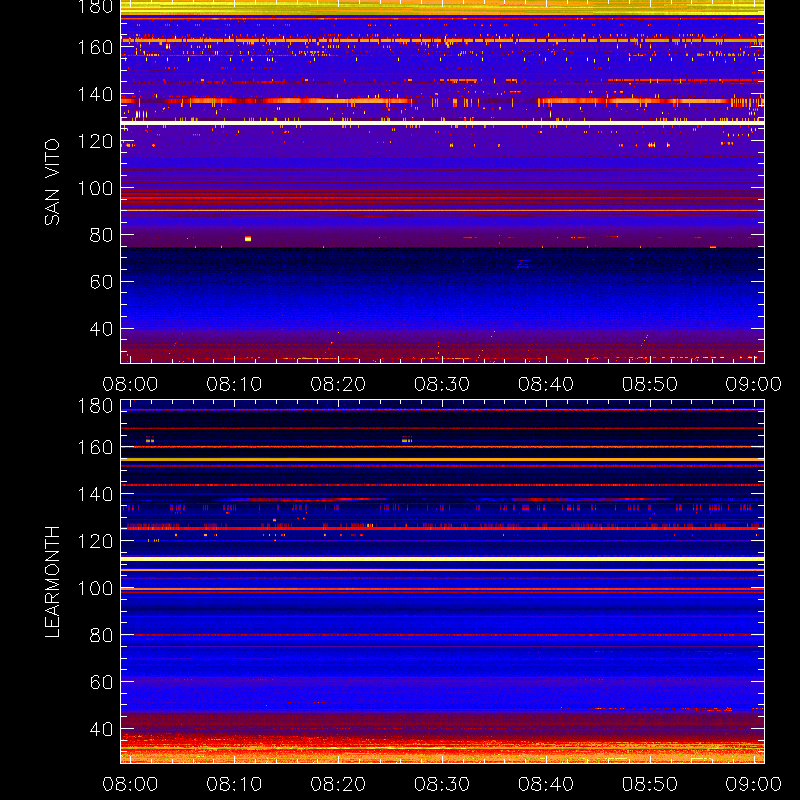This screenshot has width=800, height=800.
Task: Click the 08:10 time label below San Vito plot
Action: (x=234, y=384)
